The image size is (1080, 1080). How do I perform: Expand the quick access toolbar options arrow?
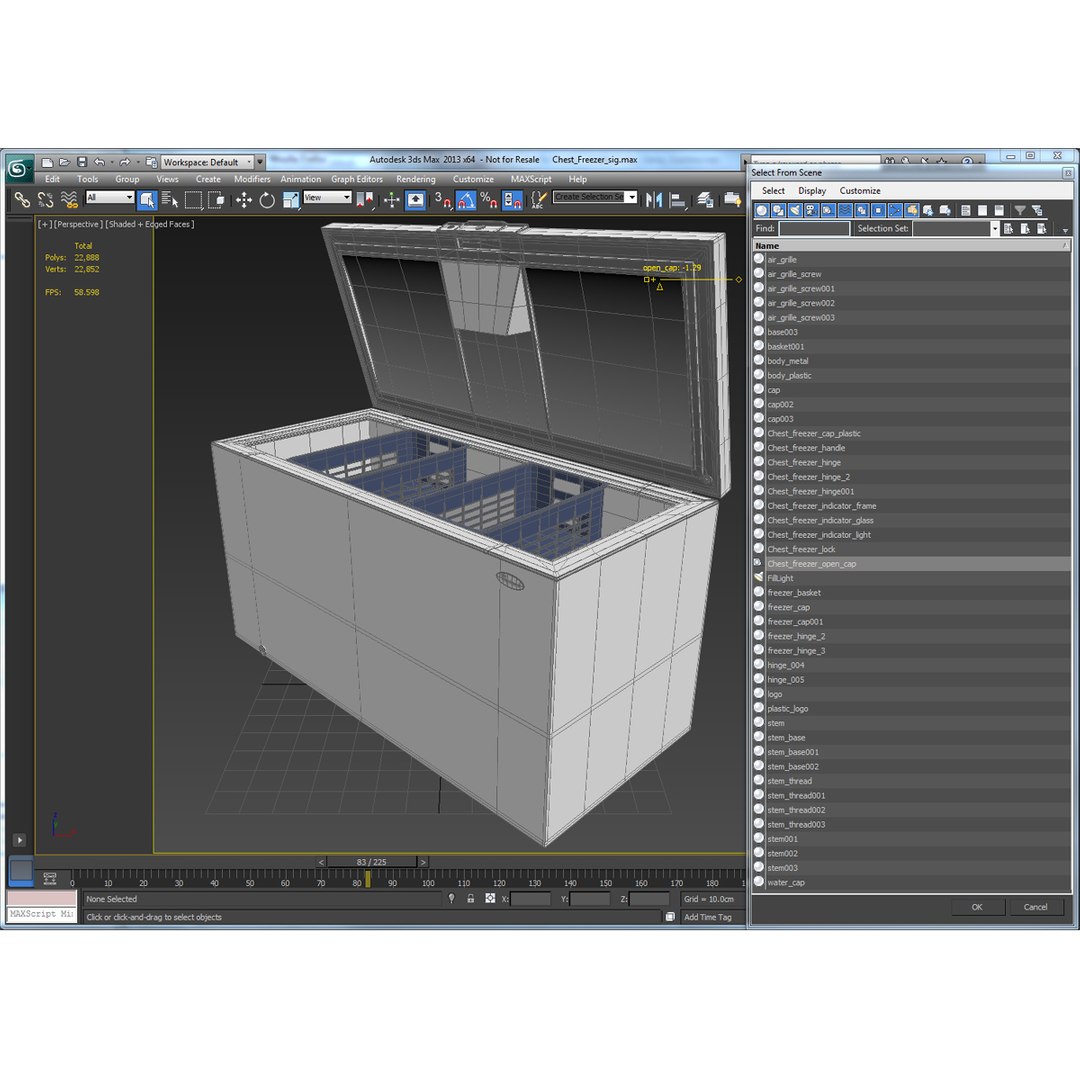(260, 162)
